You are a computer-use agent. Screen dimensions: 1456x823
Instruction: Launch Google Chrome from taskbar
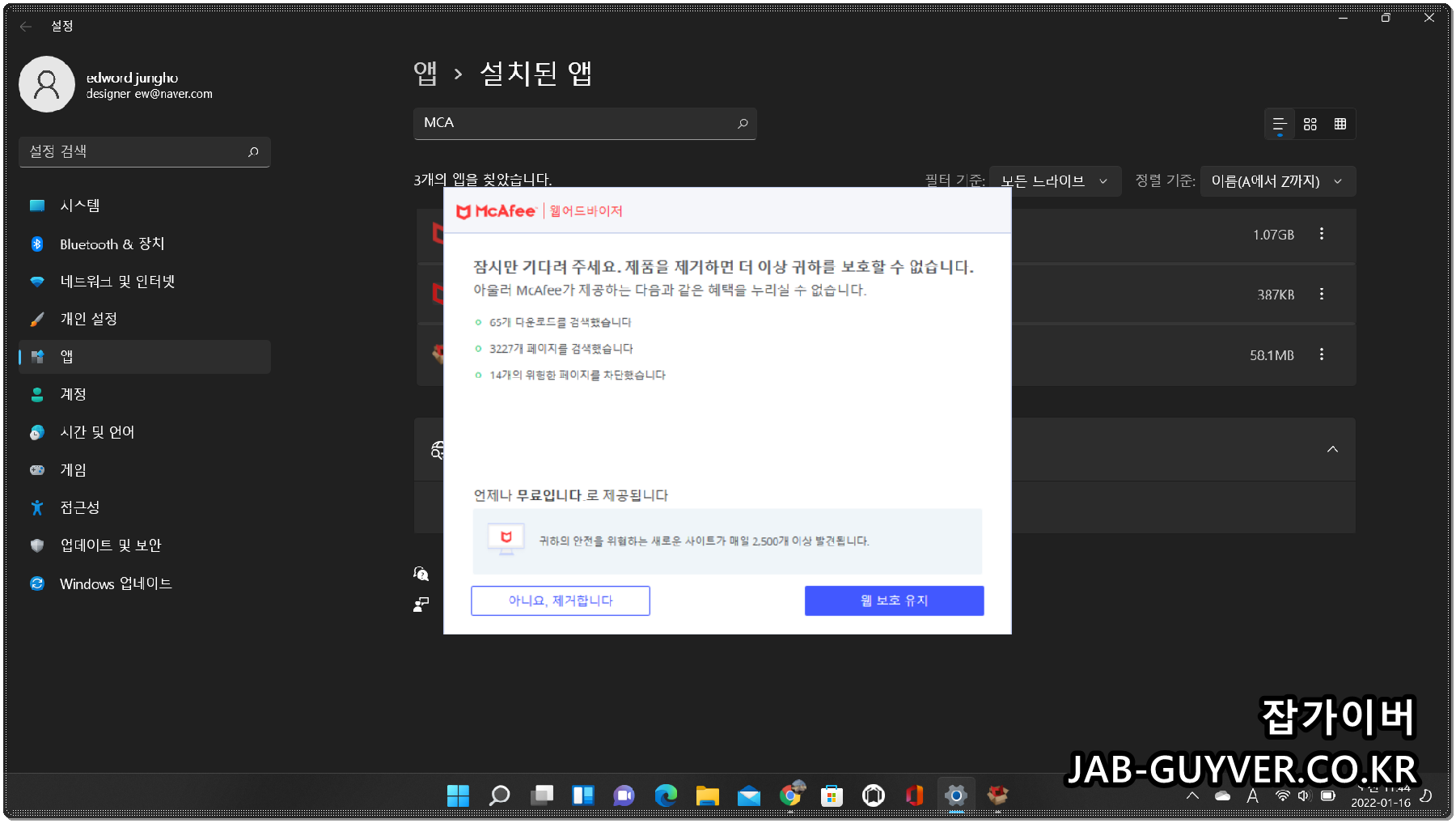pyautogui.click(x=791, y=795)
